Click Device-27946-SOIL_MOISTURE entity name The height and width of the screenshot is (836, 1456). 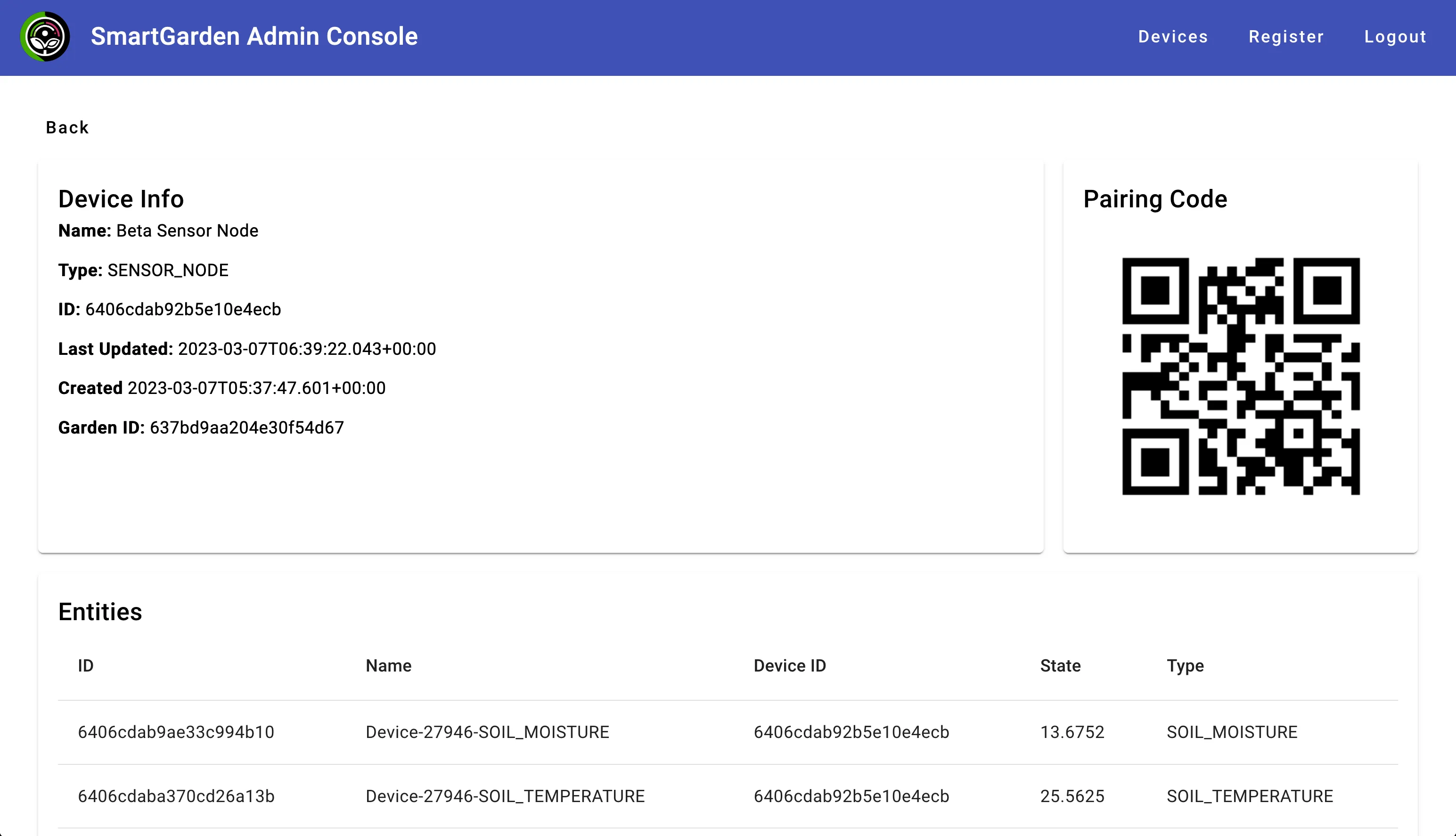point(487,732)
